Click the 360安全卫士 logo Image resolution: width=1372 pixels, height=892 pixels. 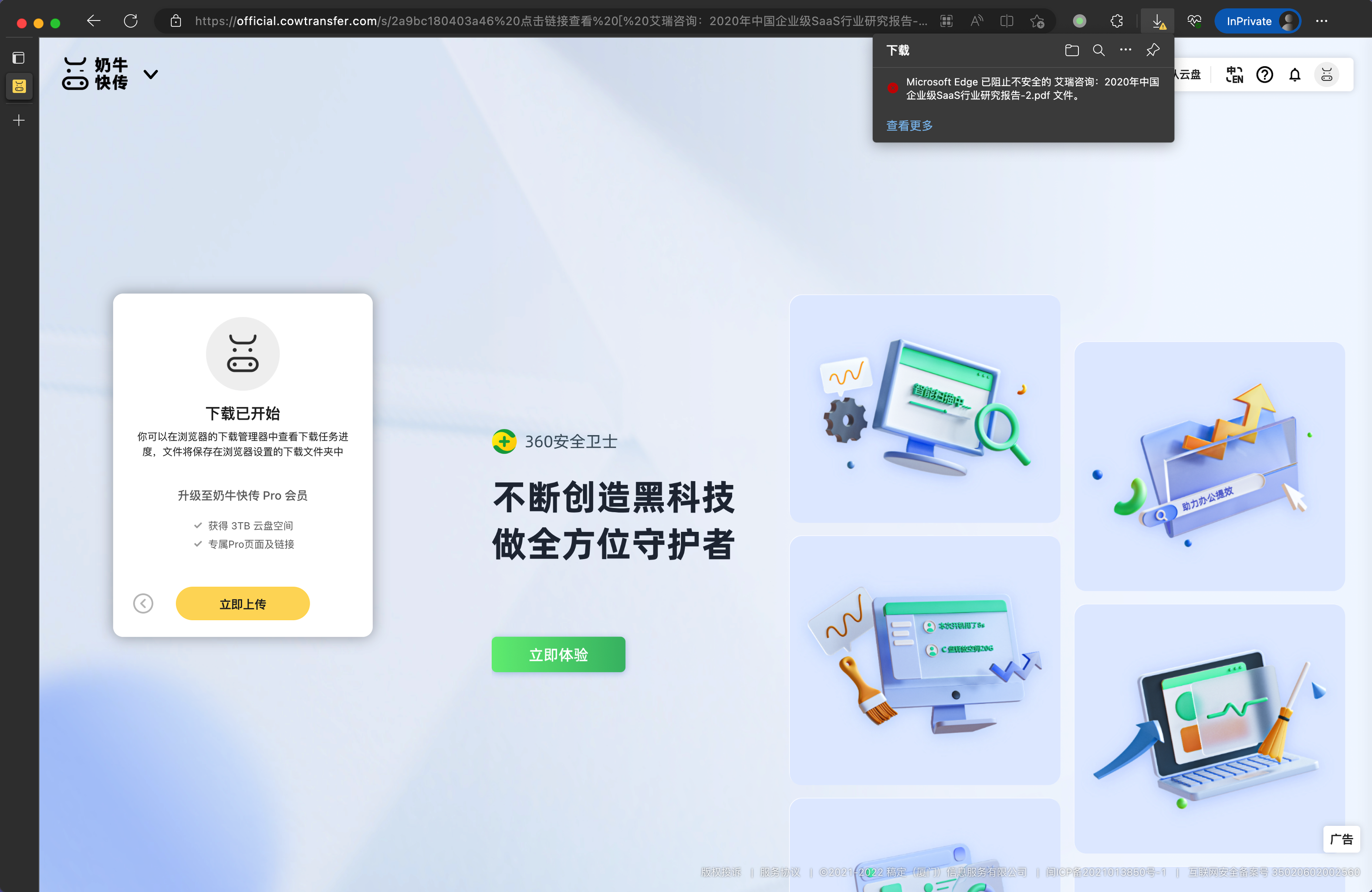tap(554, 442)
